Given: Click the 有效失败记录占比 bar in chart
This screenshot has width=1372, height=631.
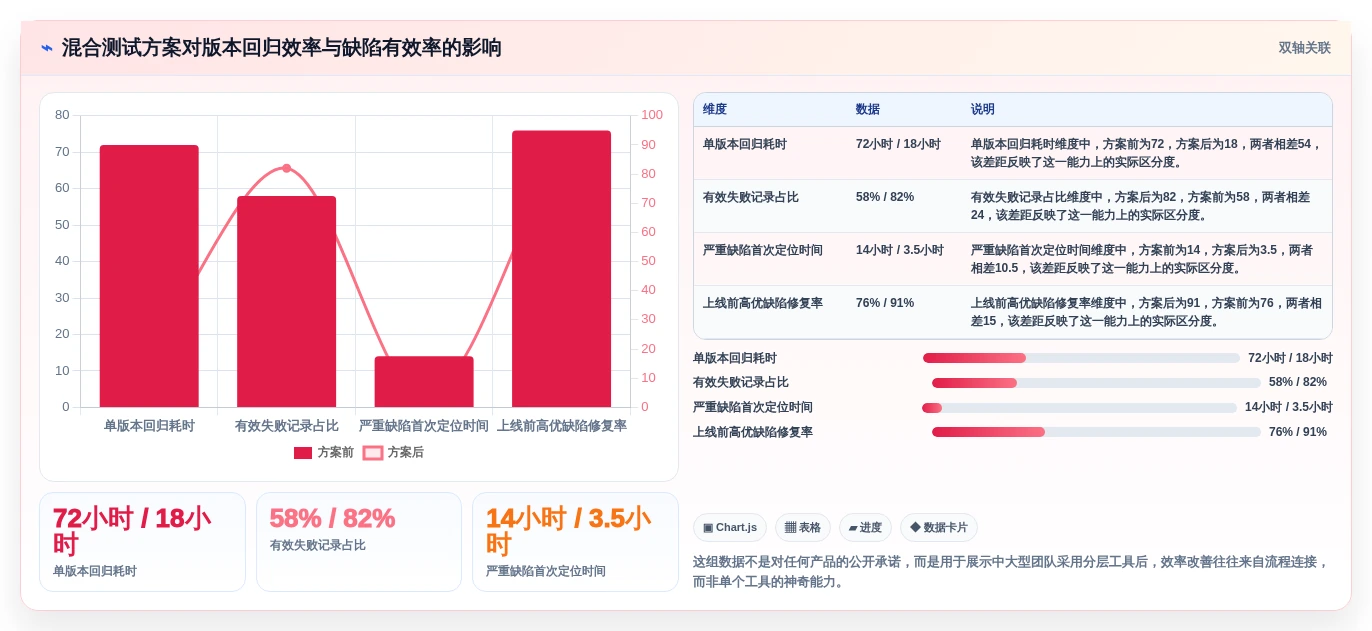Looking at the screenshot, I should (286, 302).
